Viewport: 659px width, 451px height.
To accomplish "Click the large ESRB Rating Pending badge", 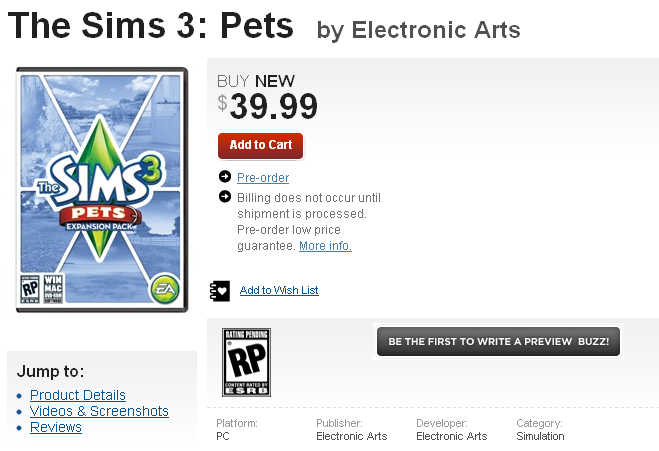I will (x=246, y=362).
